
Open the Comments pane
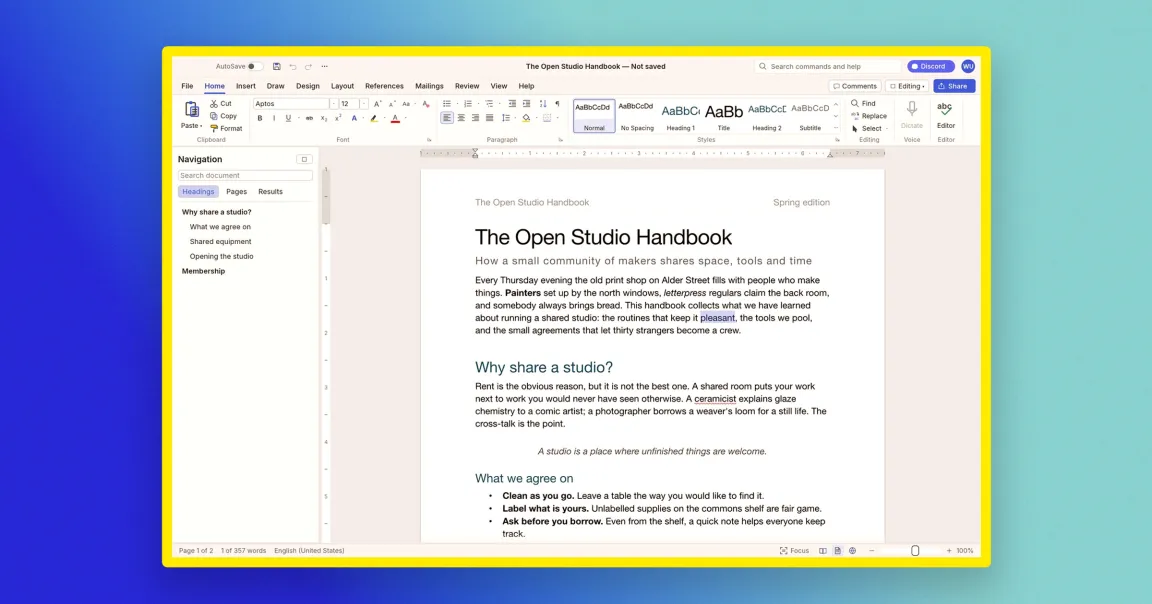854,87
